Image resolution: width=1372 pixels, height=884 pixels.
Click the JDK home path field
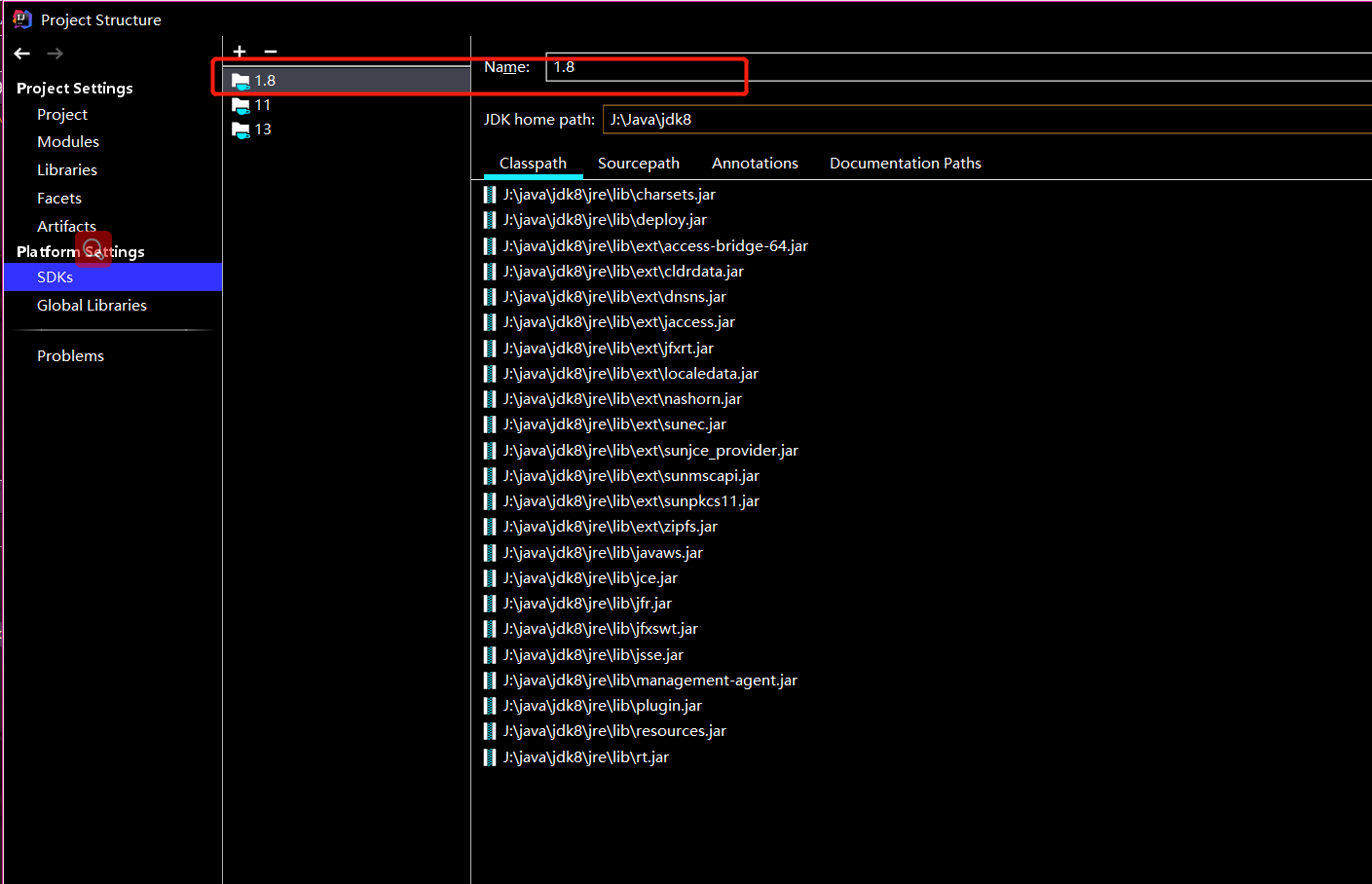click(x=987, y=120)
